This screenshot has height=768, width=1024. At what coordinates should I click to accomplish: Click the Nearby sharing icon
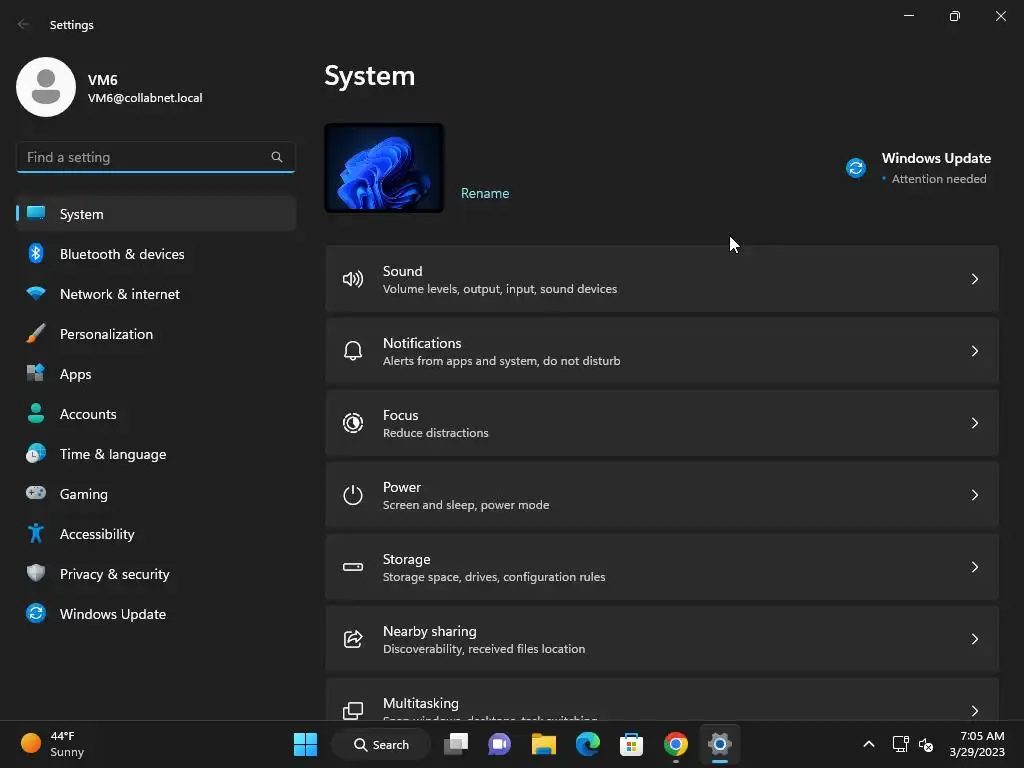point(353,639)
